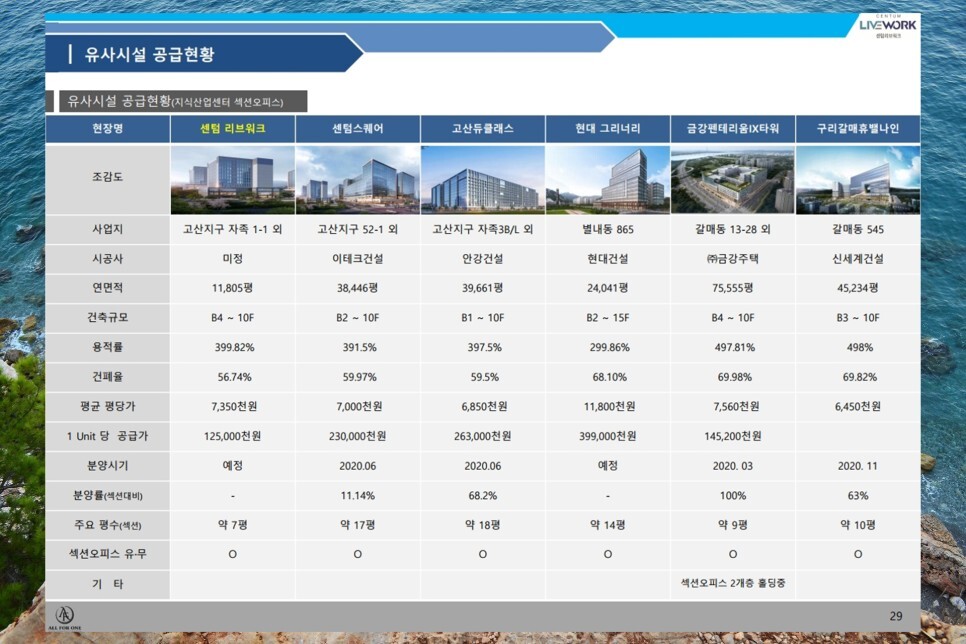Click the 분양률 row label
Screen dimensions: 966x644
click(x=107, y=495)
